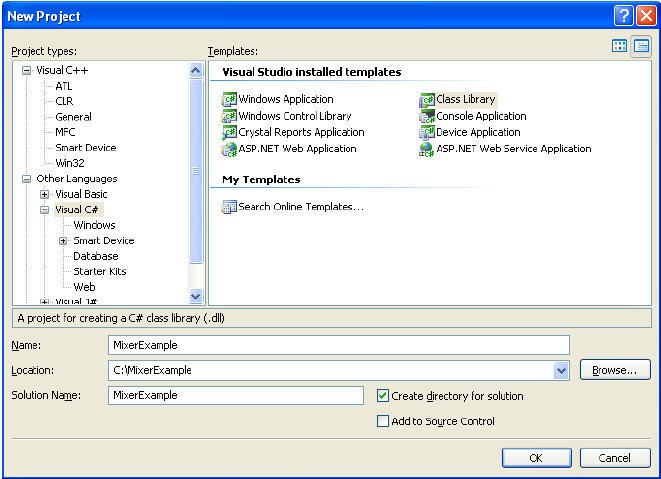Viewport: 661px width, 479px height.
Task: Select the Other Languages node label
Action: point(77,179)
